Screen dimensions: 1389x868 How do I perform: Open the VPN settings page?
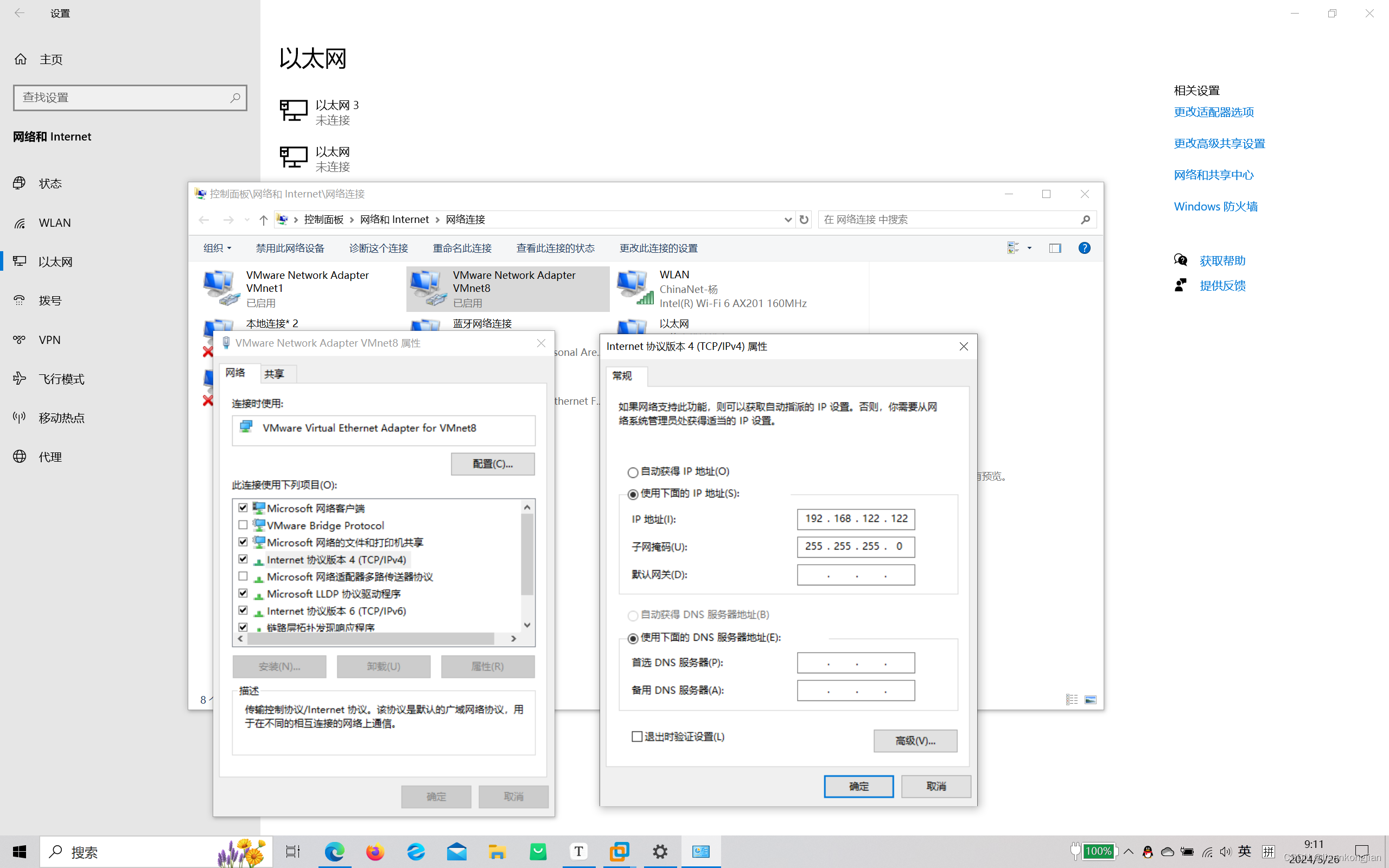coord(49,340)
